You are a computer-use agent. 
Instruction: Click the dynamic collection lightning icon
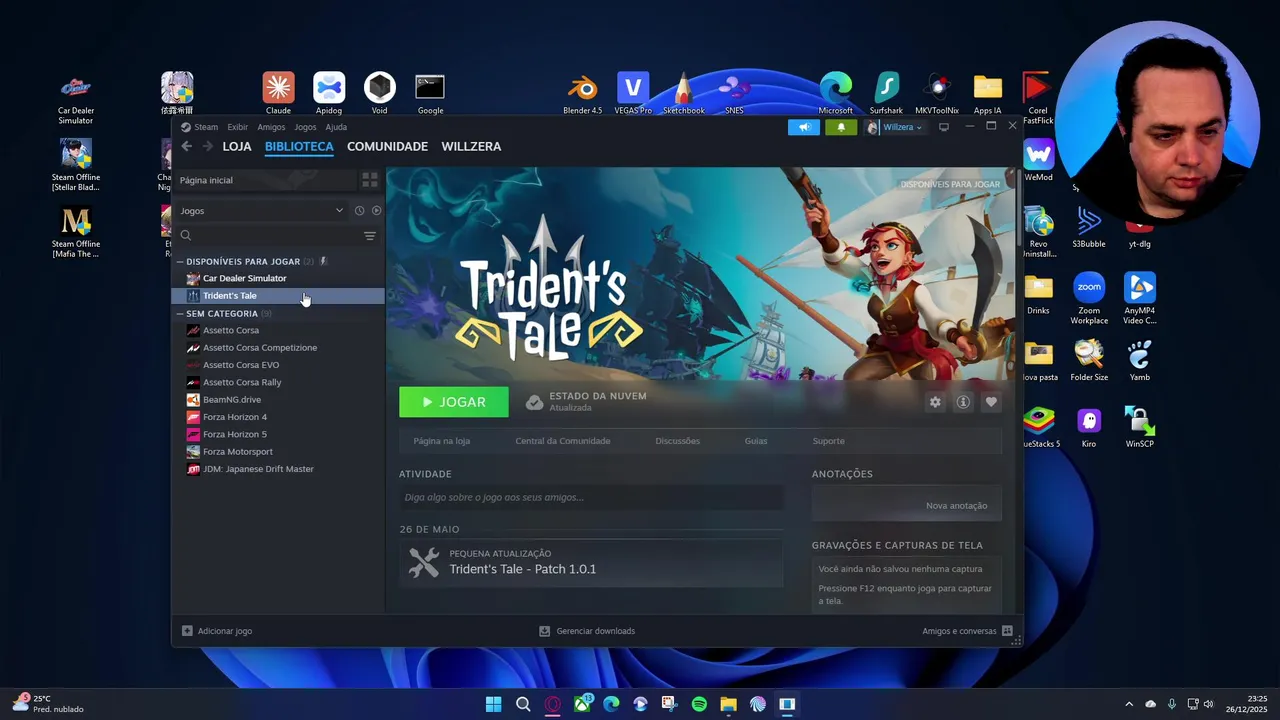pos(323,261)
